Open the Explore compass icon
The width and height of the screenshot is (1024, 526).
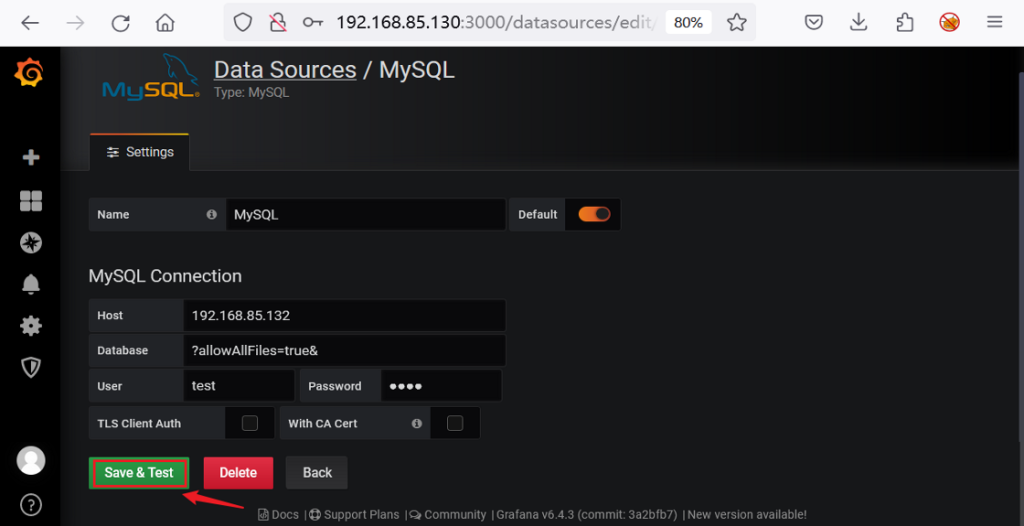click(x=31, y=243)
